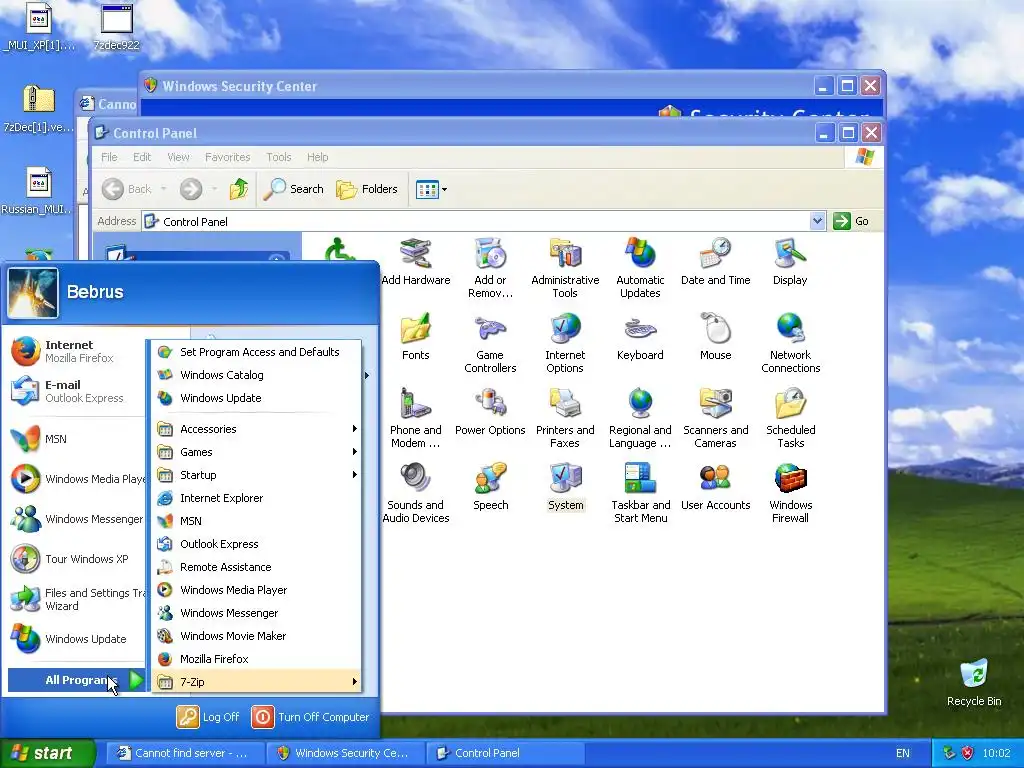Image resolution: width=1024 pixels, height=768 pixels.
Task: Open the Tools menu
Action: [x=279, y=157]
